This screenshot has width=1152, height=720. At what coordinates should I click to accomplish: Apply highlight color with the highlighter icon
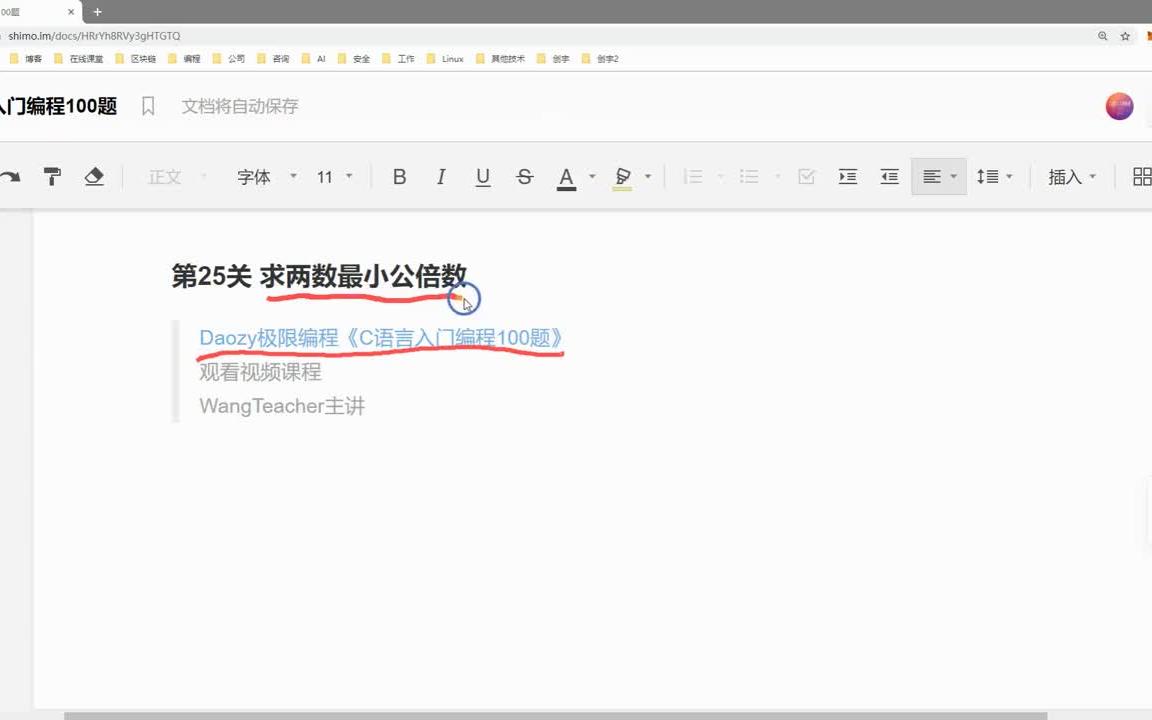[622, 177]
